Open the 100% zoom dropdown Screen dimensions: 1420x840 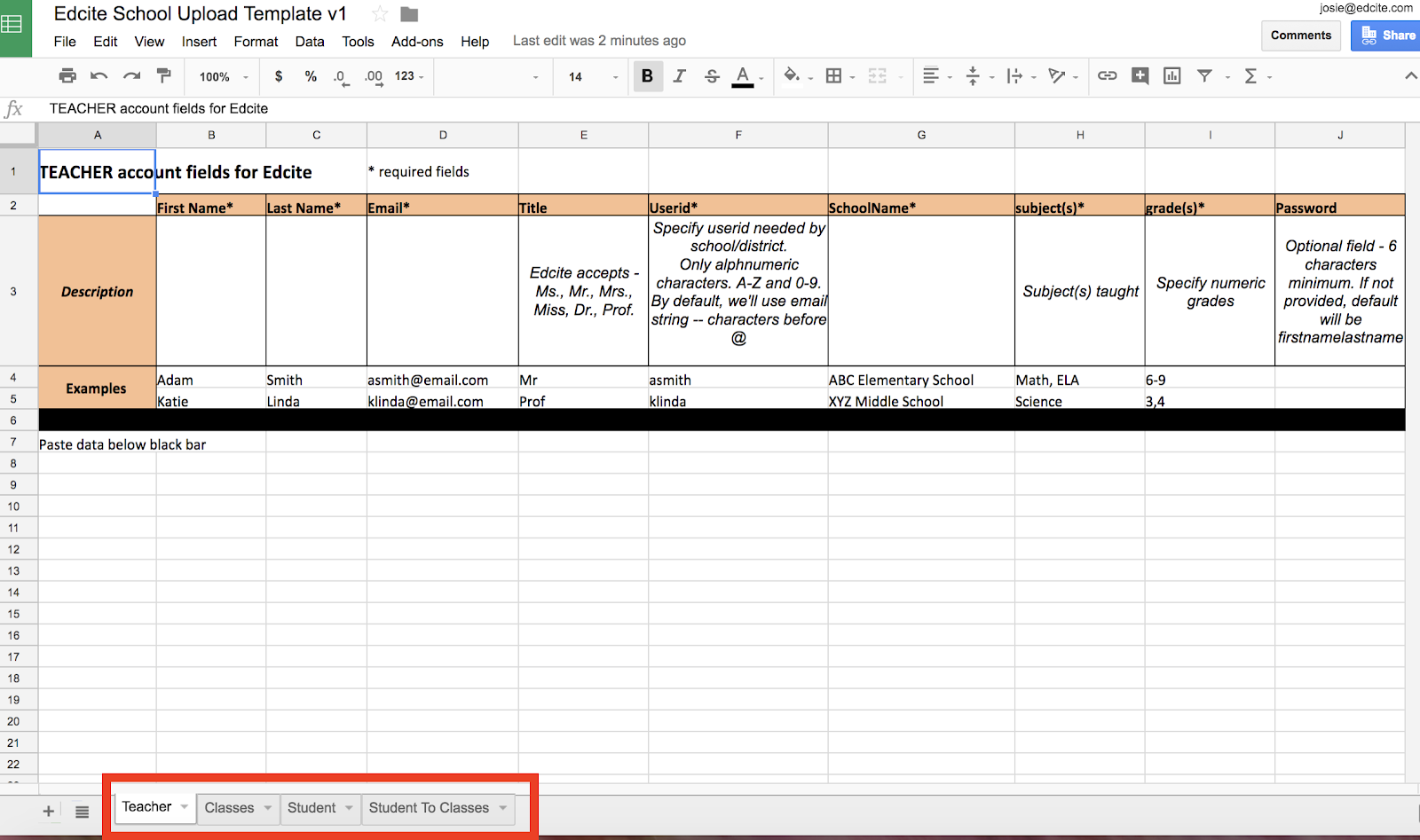[x=224, y=77]
